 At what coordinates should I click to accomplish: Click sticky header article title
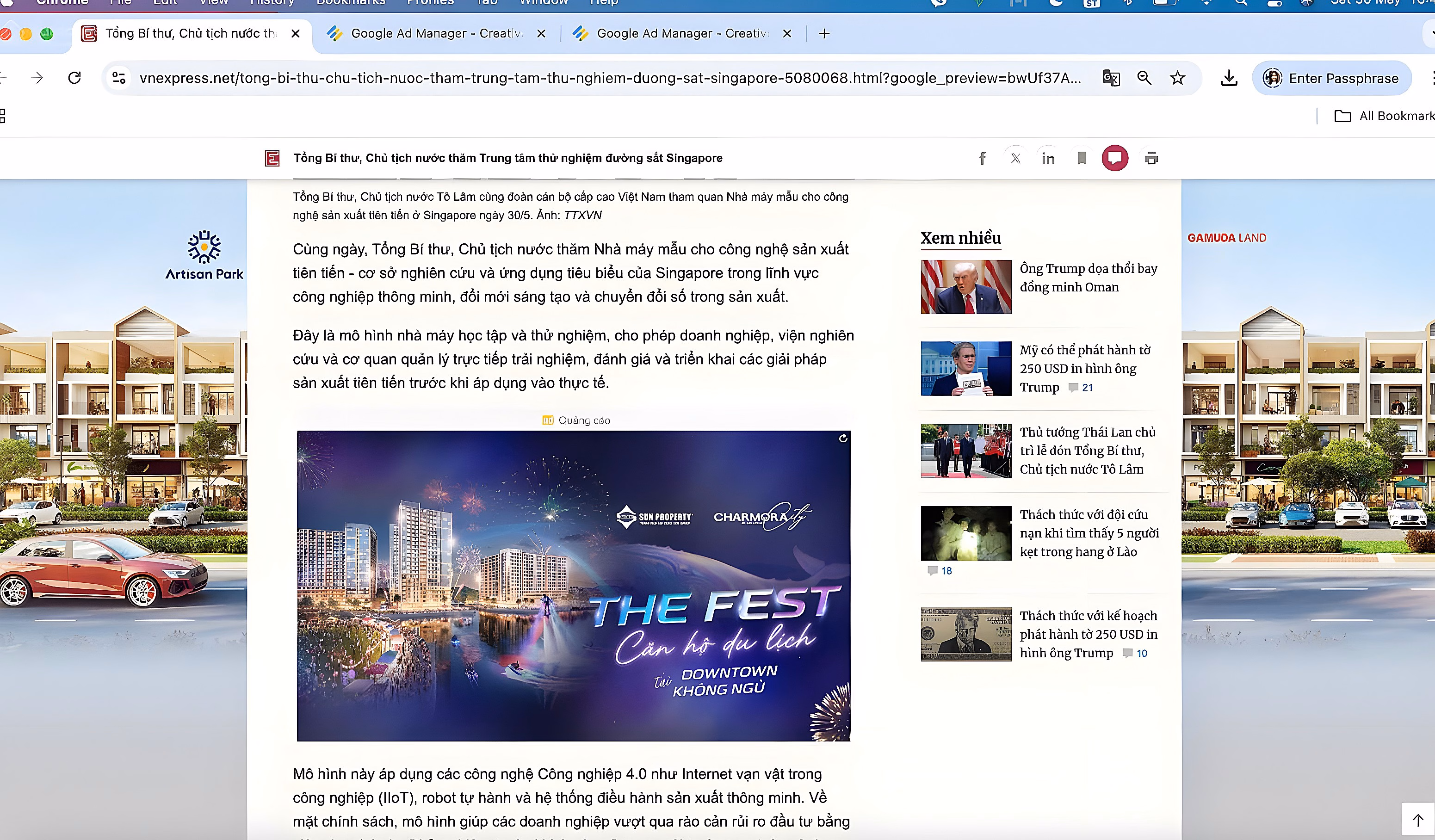point(508,158)
